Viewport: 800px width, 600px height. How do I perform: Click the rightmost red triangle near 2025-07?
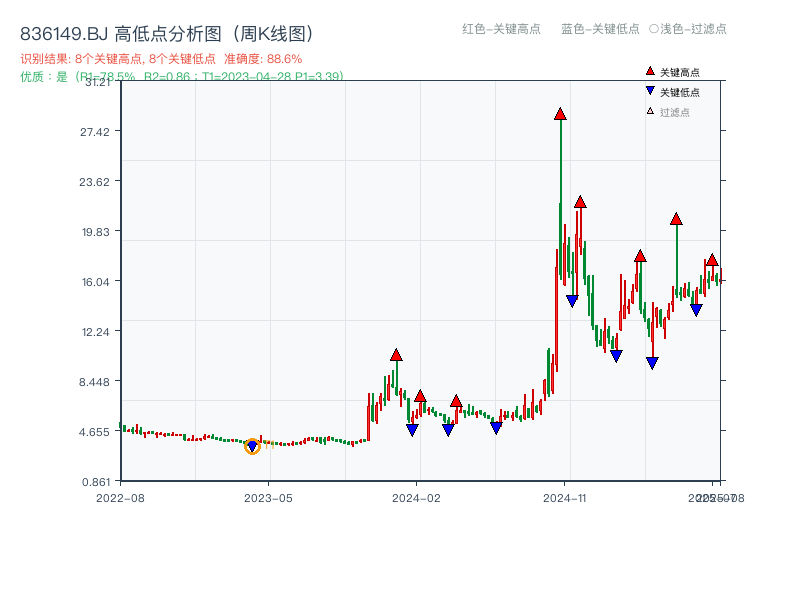712,260
